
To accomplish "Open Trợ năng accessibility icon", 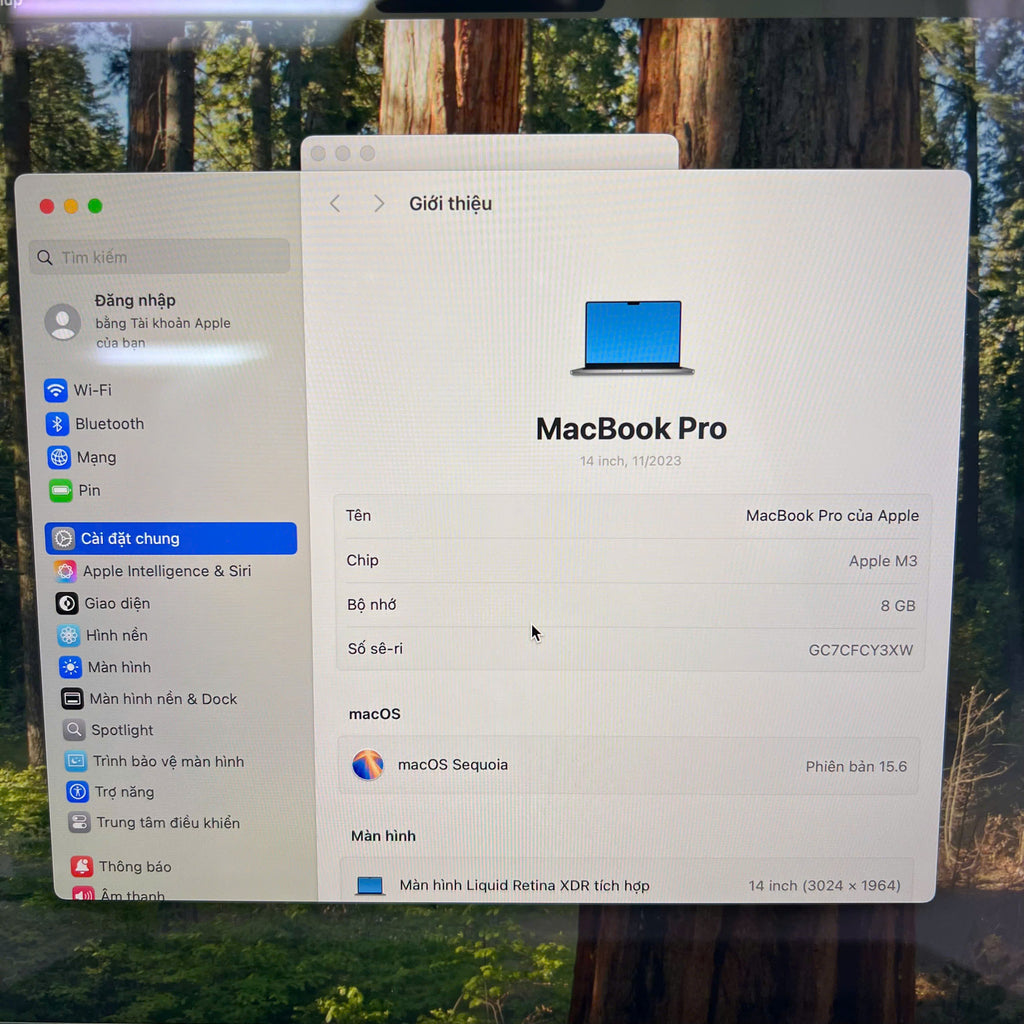I will pos(78,792).
